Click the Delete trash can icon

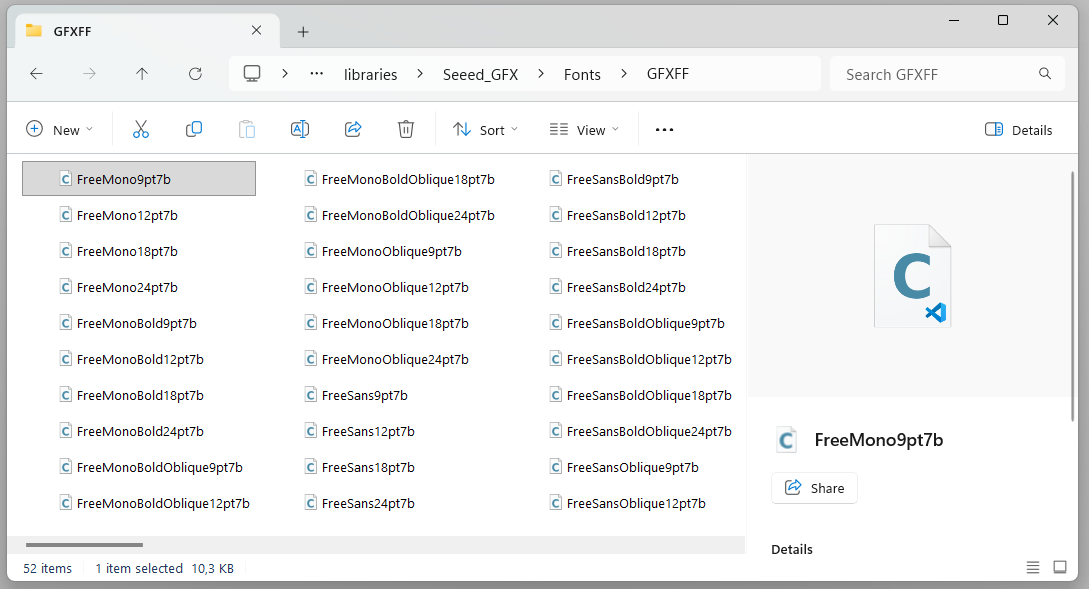405,129
